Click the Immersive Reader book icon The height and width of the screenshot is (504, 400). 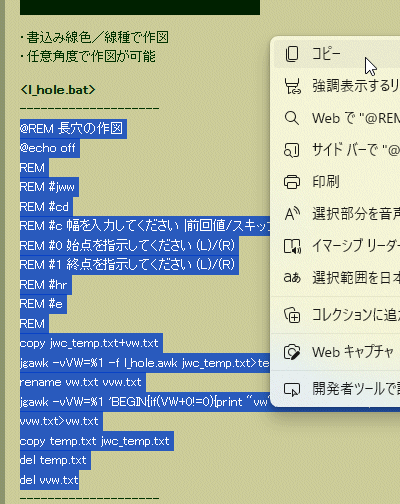[x=292, y=246]
